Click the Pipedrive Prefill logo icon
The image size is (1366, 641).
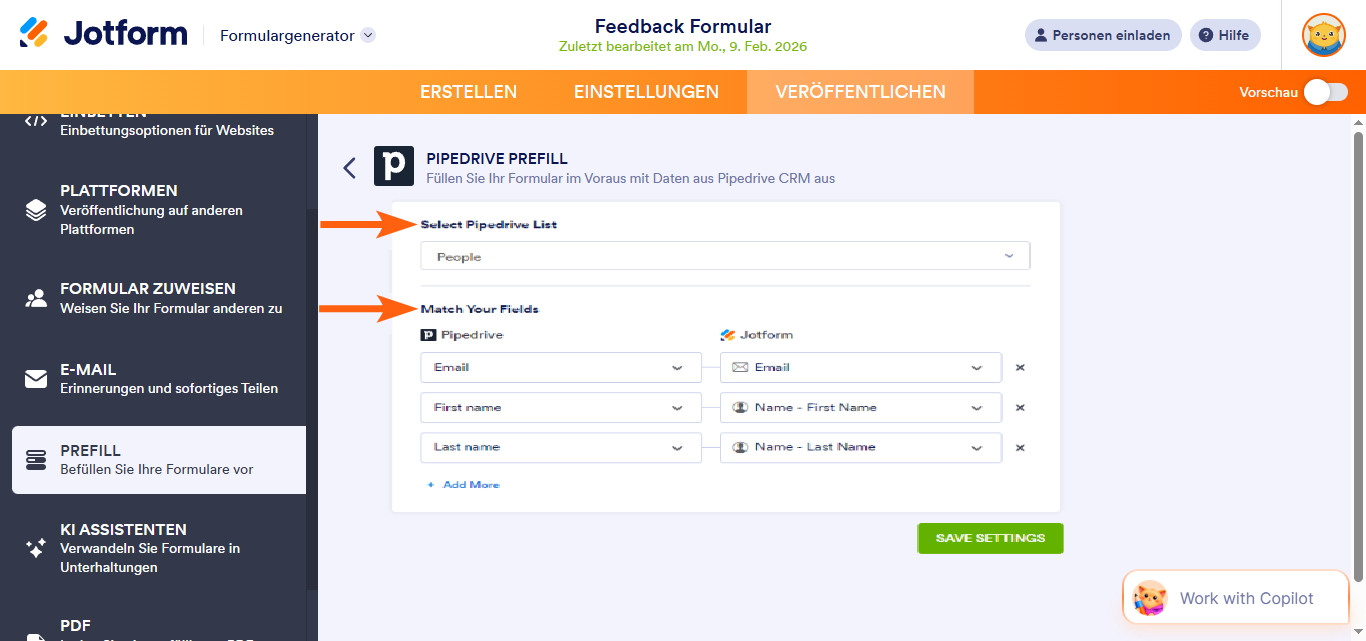394,166
